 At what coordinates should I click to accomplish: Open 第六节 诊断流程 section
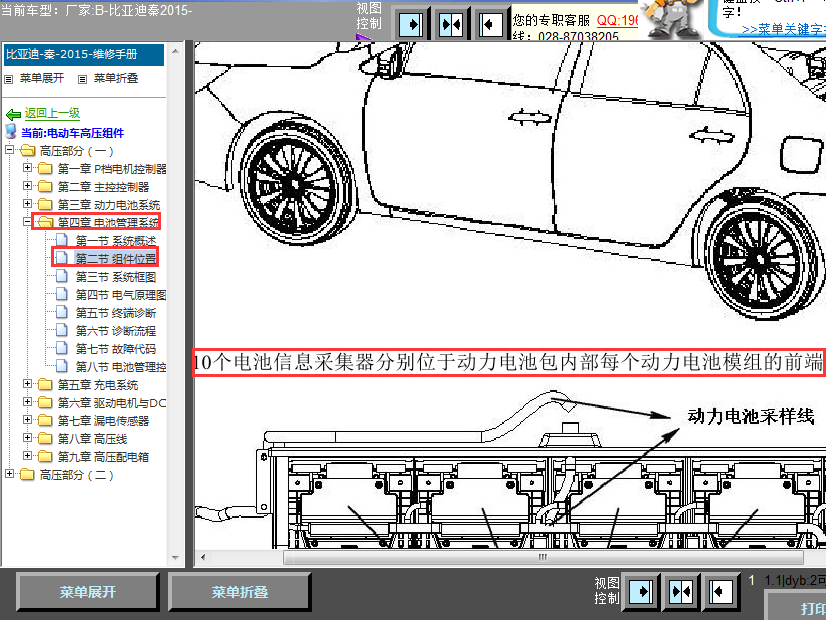[115, 331]
